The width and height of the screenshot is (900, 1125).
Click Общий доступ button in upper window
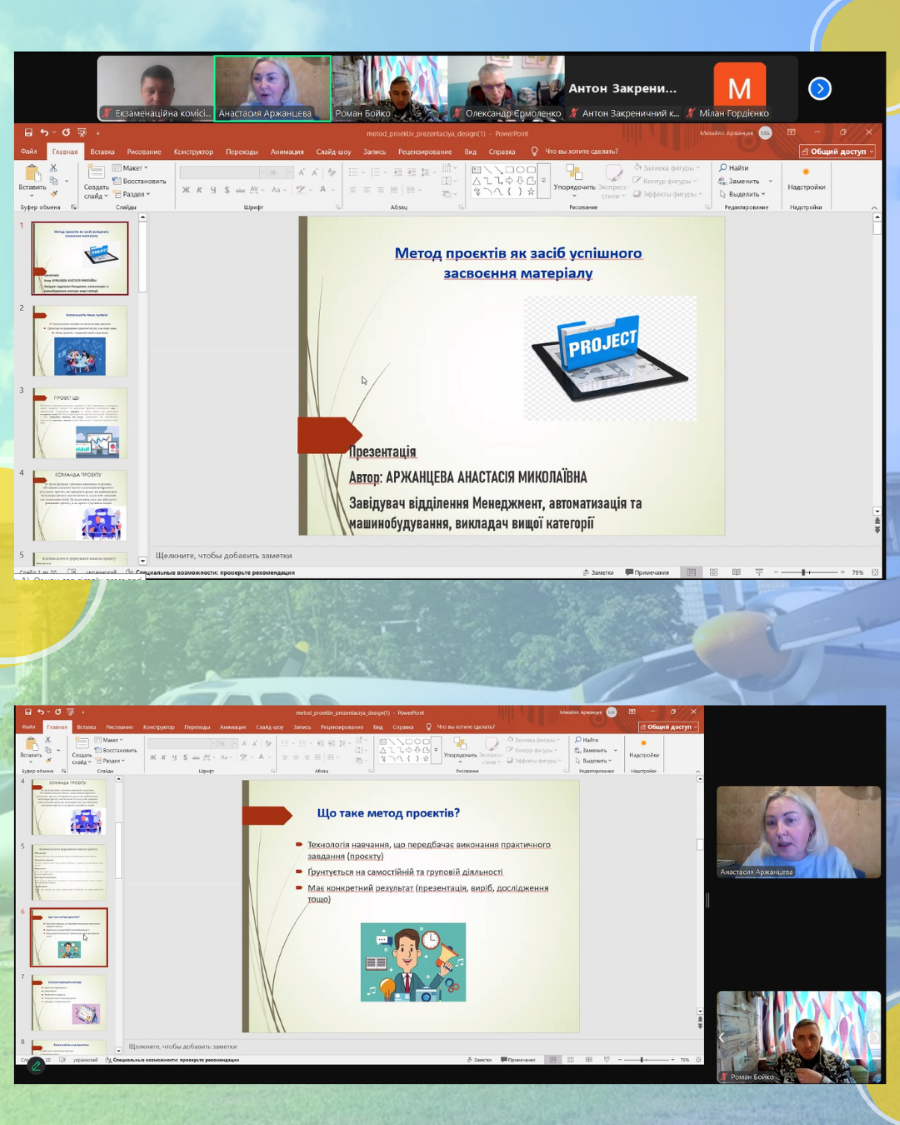(838, 152)
